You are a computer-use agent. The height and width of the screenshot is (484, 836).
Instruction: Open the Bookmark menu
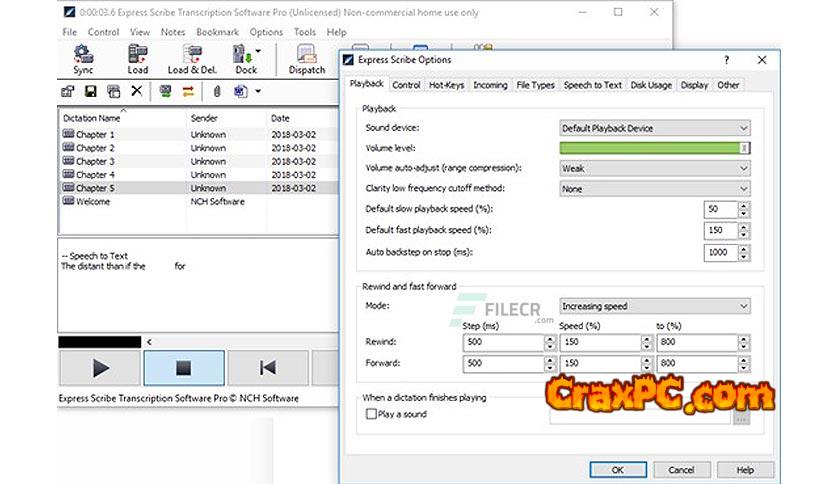point(217,32)
